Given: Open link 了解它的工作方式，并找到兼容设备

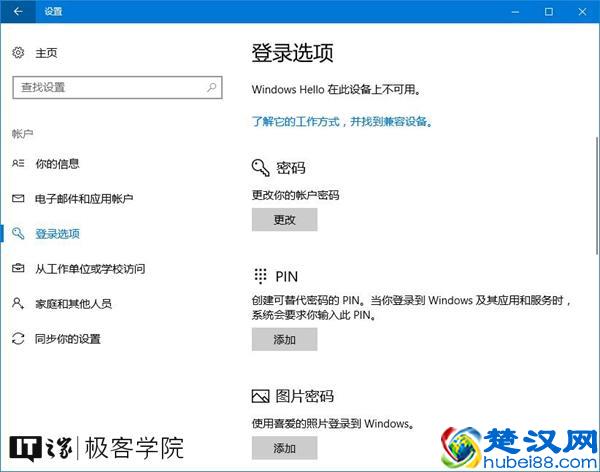Looking at the screenshot, I should click(x=342, y=122).
